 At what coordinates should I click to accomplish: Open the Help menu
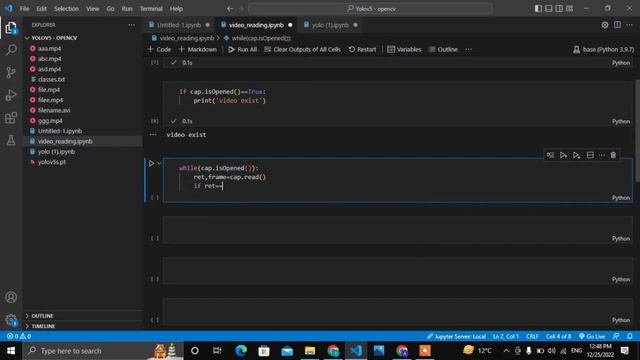176,9
